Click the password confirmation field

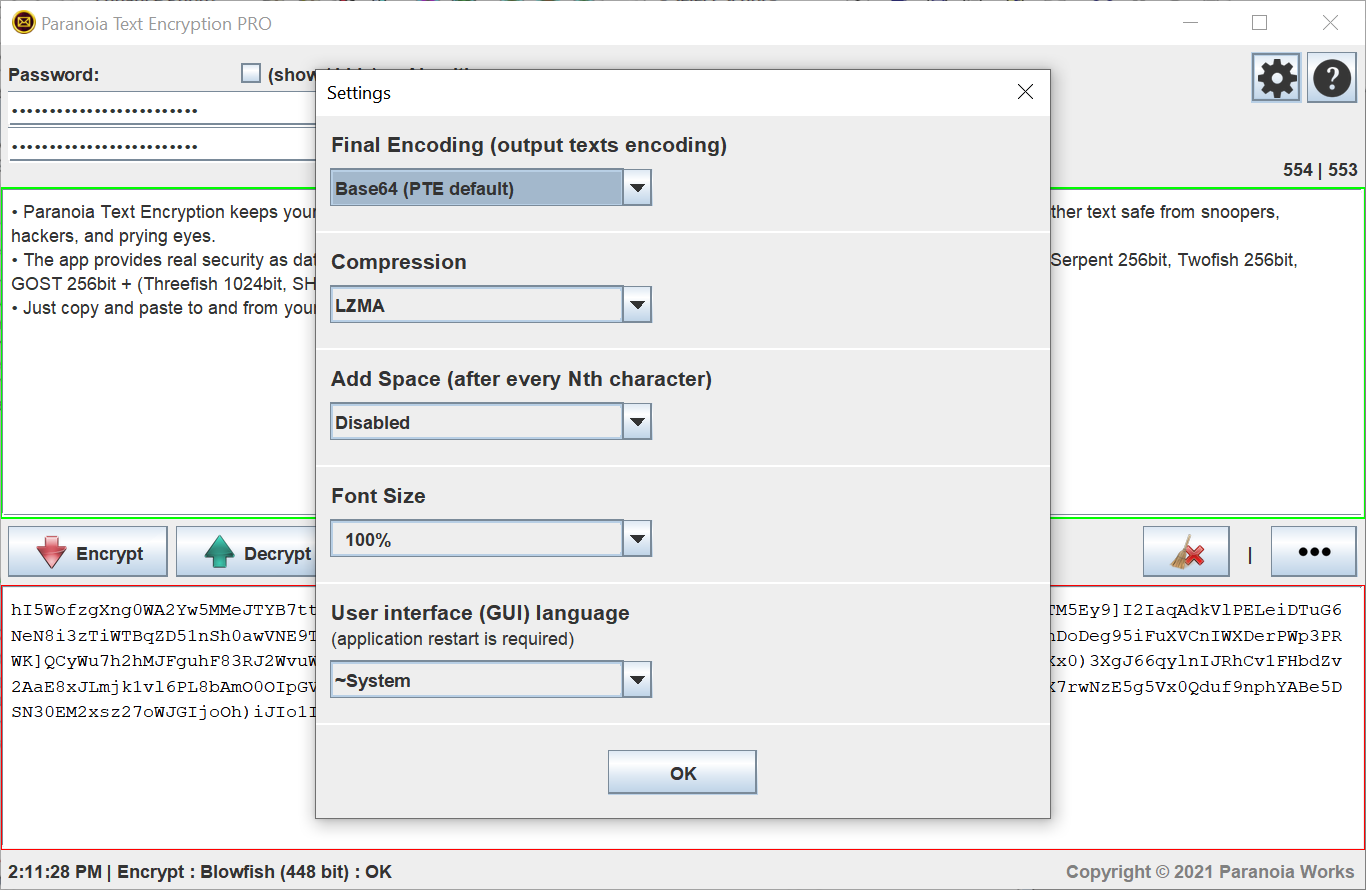point(162,145)
